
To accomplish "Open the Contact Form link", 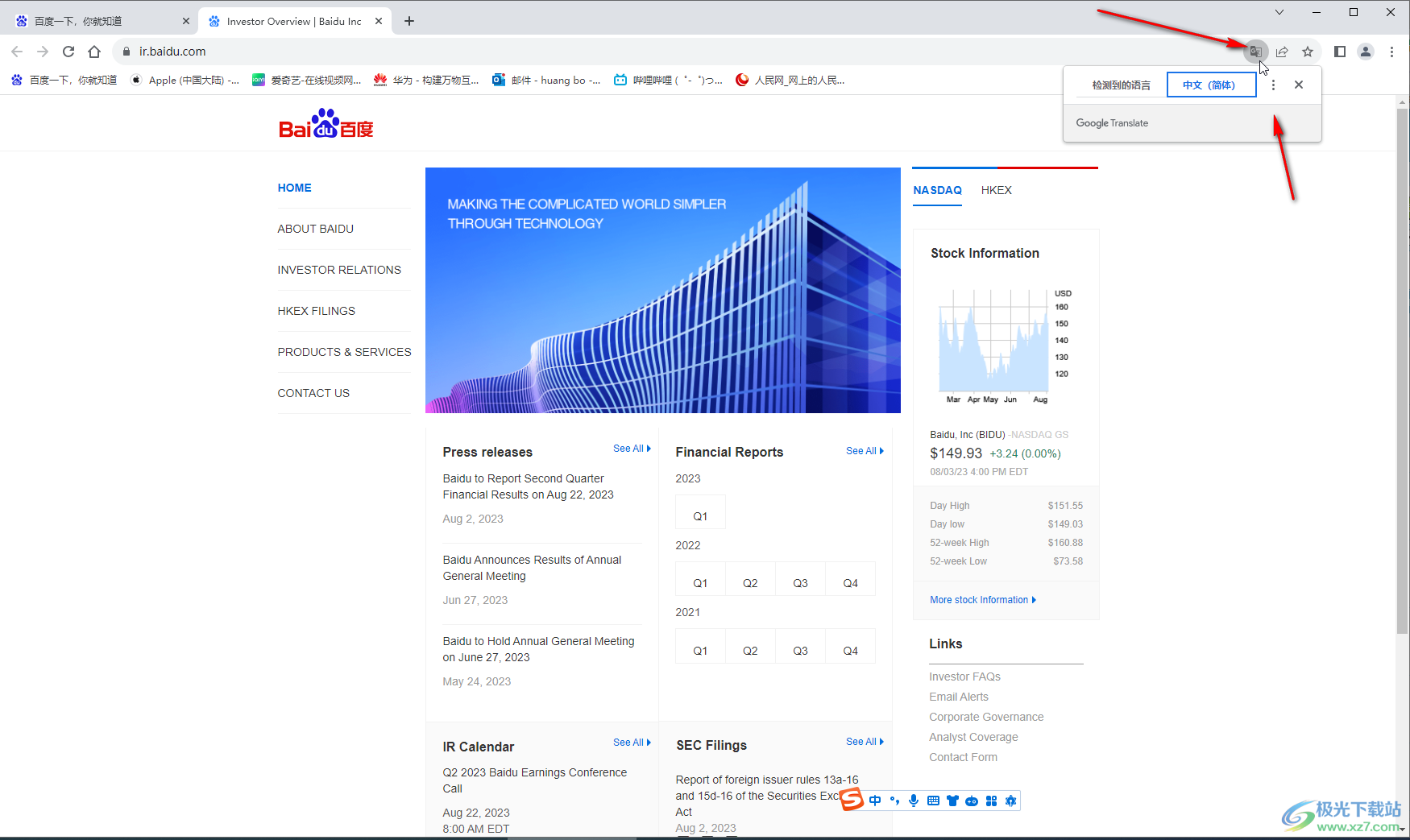I will pyautogui.click(x=963, y=757).
